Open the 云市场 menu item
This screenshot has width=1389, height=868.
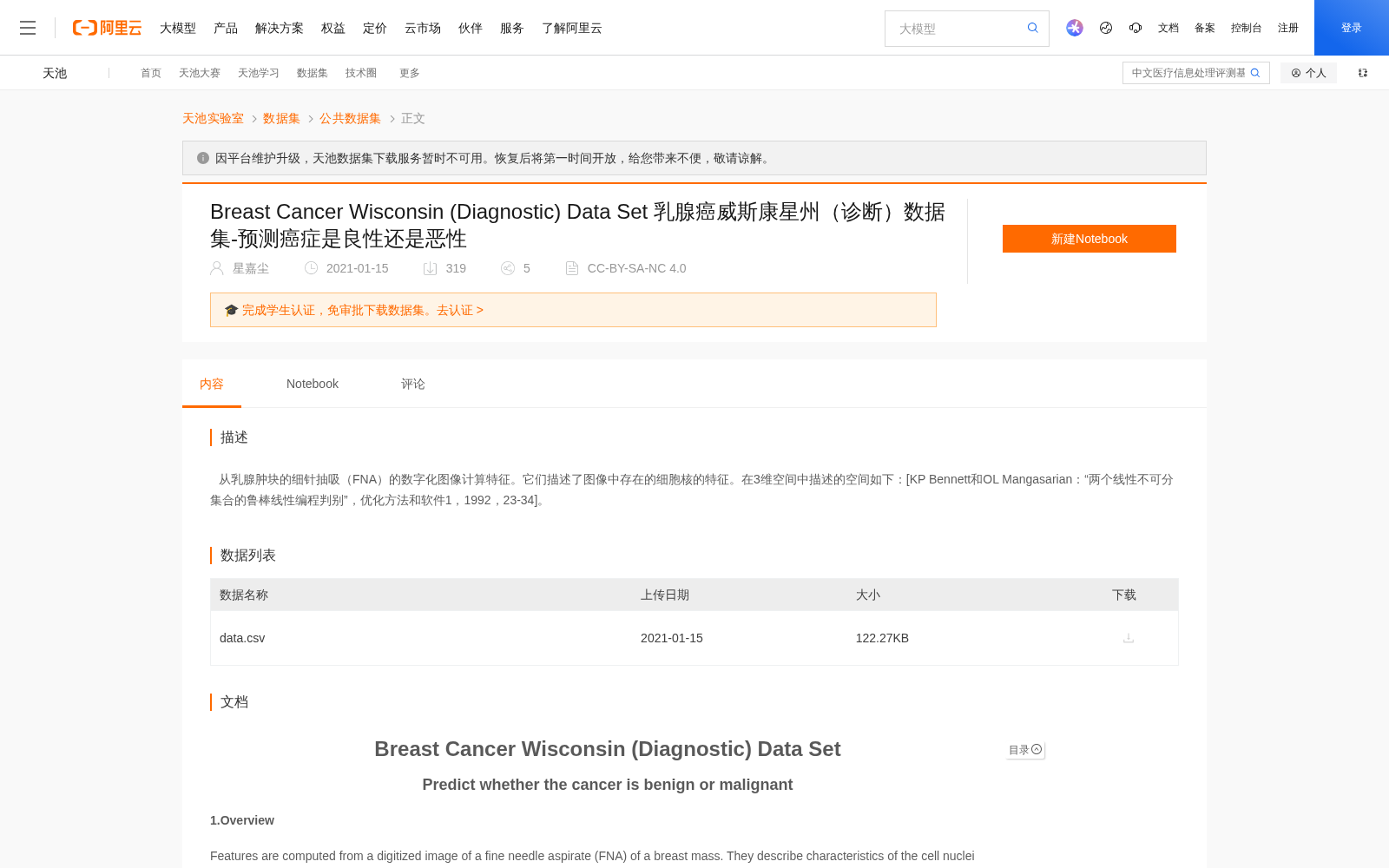[423, 28]
